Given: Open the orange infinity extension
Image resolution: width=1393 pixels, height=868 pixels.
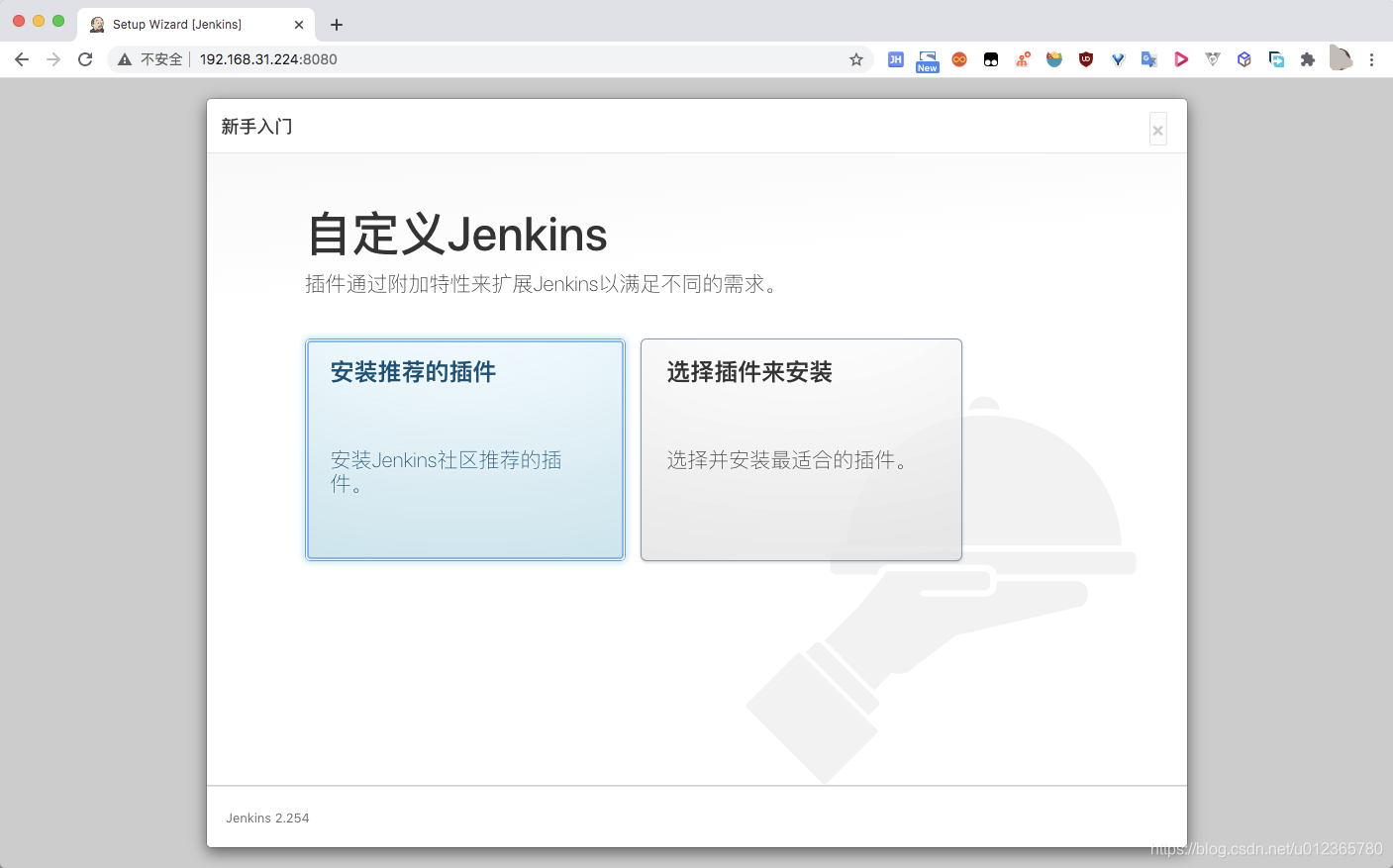Looking at the screenshot, I should pyautogui.click(x=959, y=59).
